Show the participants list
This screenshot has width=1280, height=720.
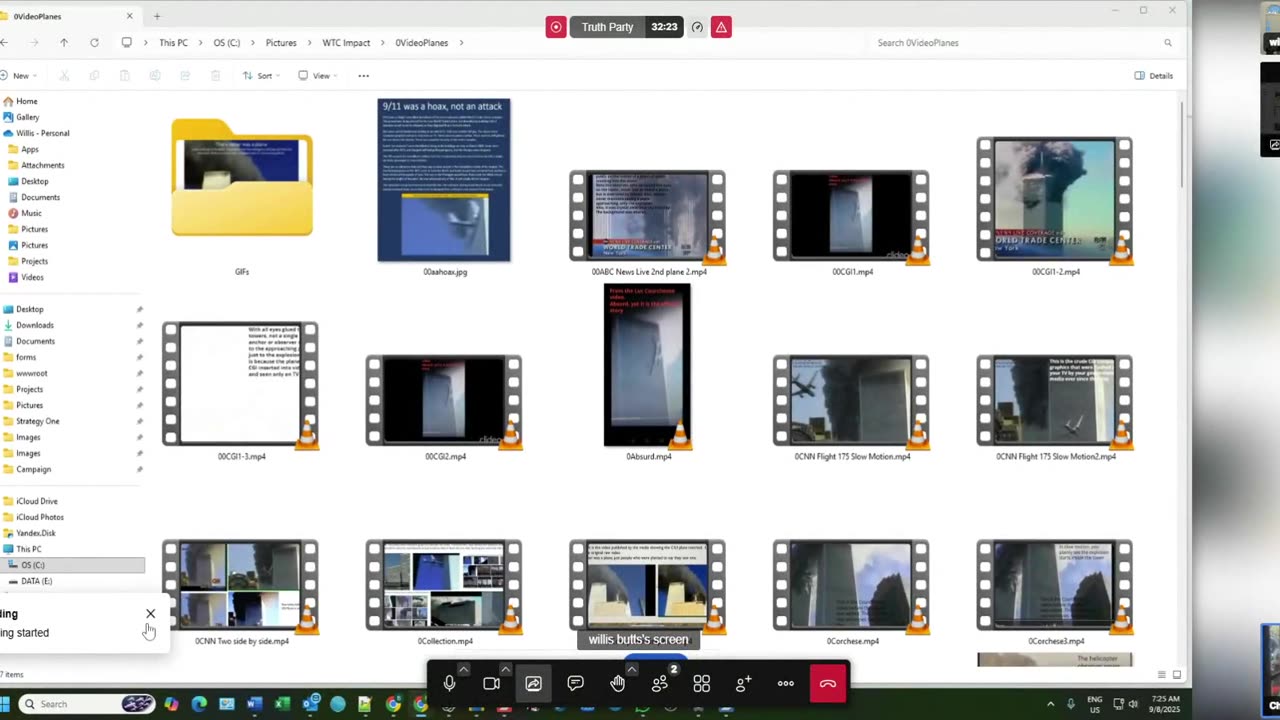coord(660,684)
